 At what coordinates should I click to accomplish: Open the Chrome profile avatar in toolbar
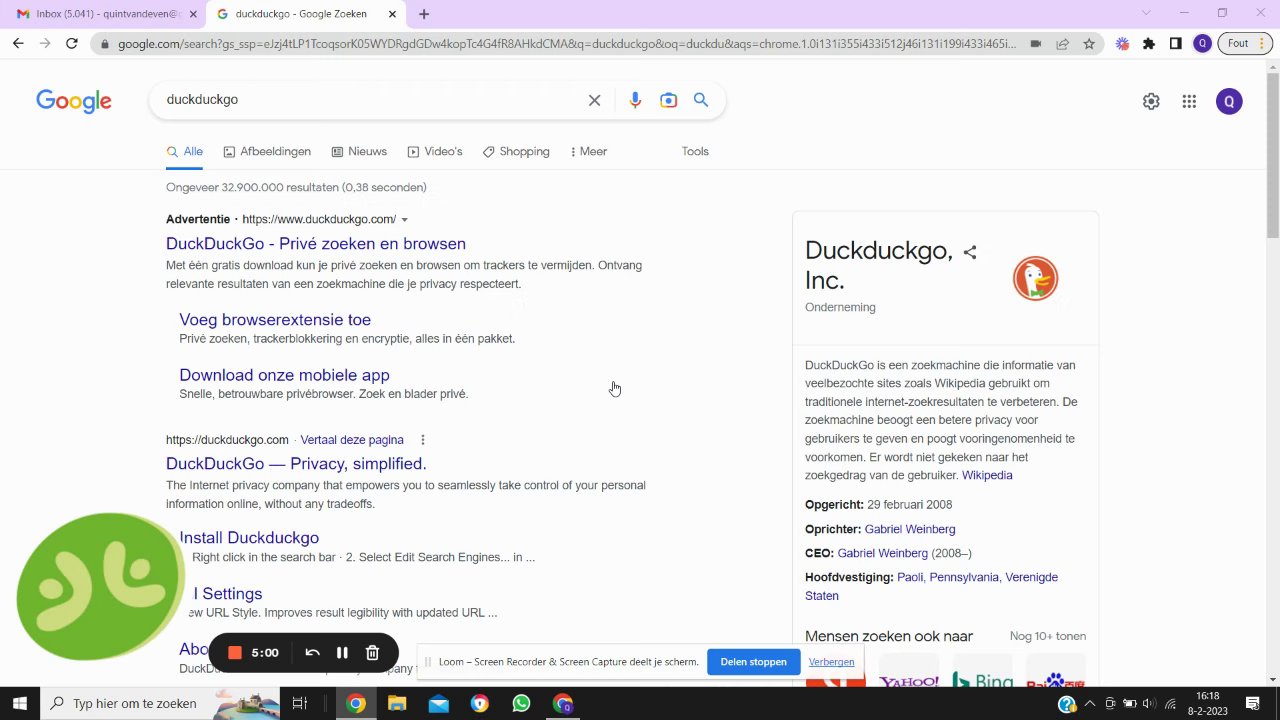click(x=1202, y=43)
